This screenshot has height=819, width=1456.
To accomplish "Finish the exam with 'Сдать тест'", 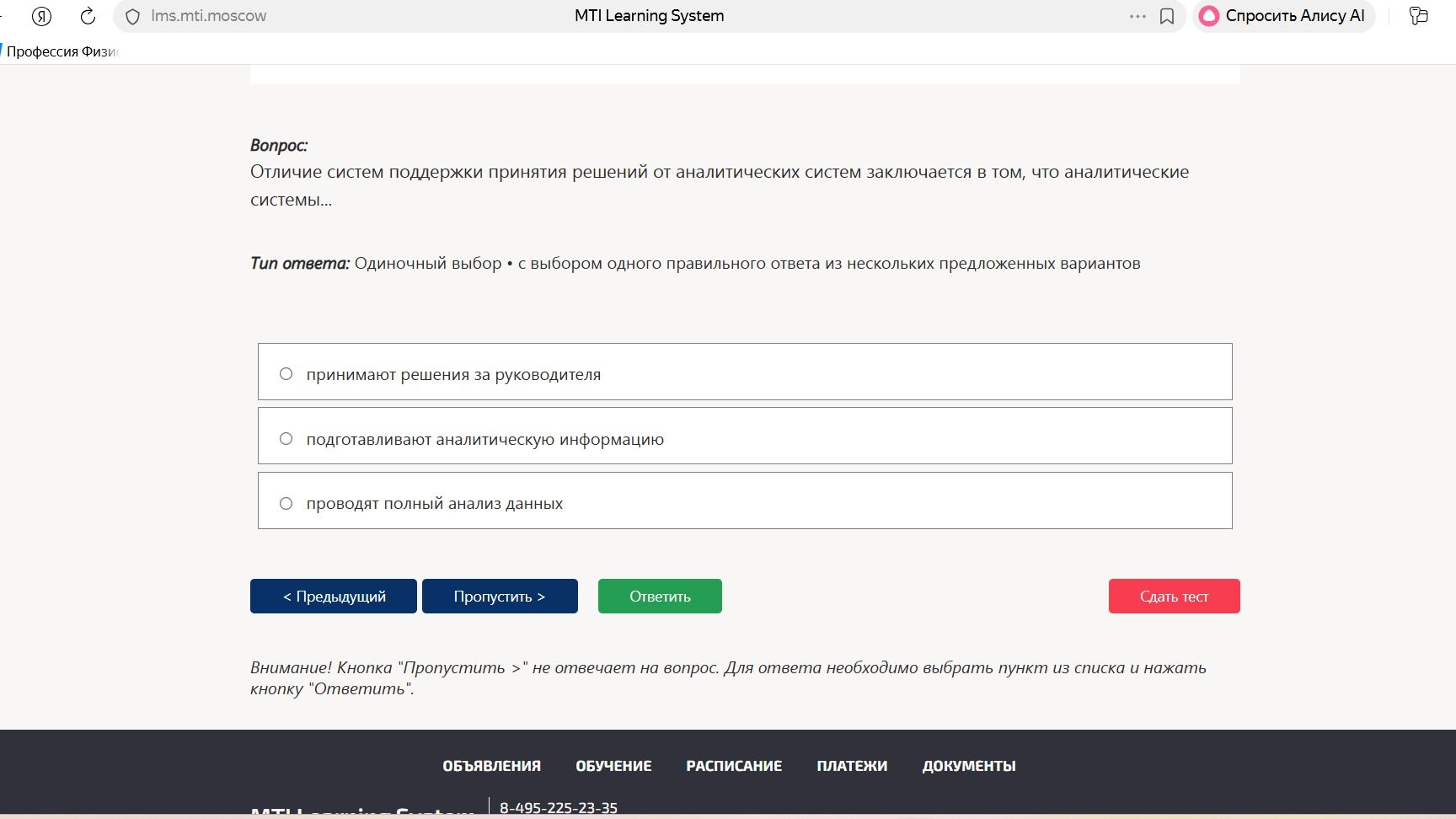I will click(1174, 597).
